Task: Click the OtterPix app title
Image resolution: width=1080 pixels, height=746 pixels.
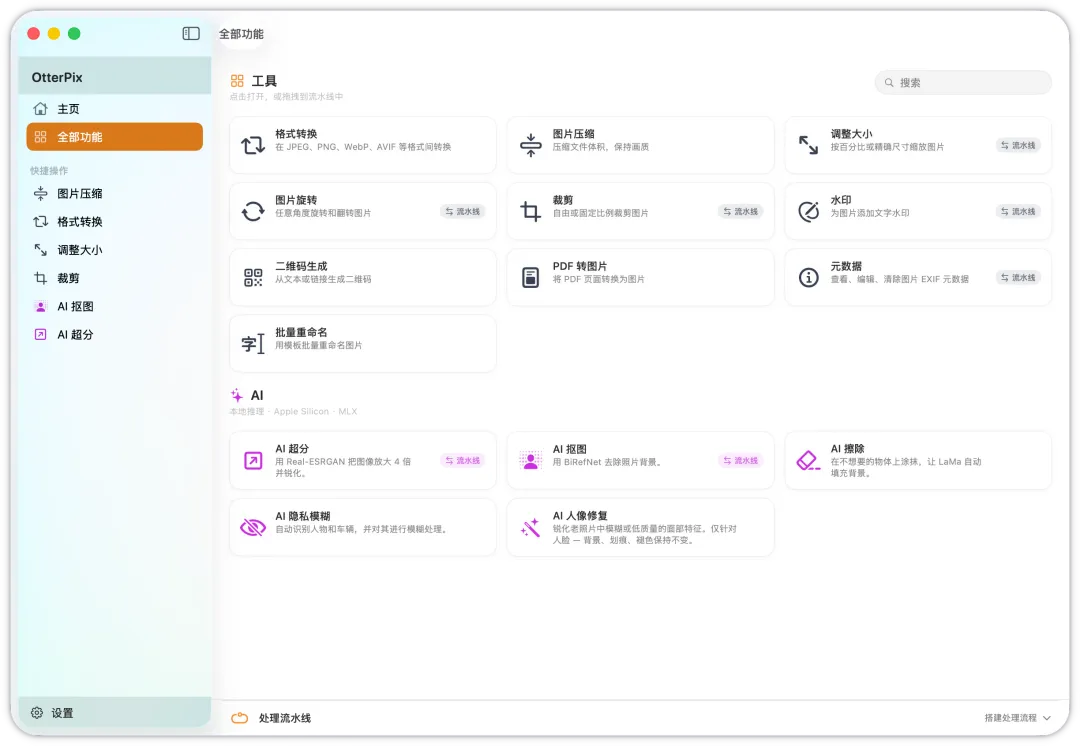Action: tap(57, 77)
